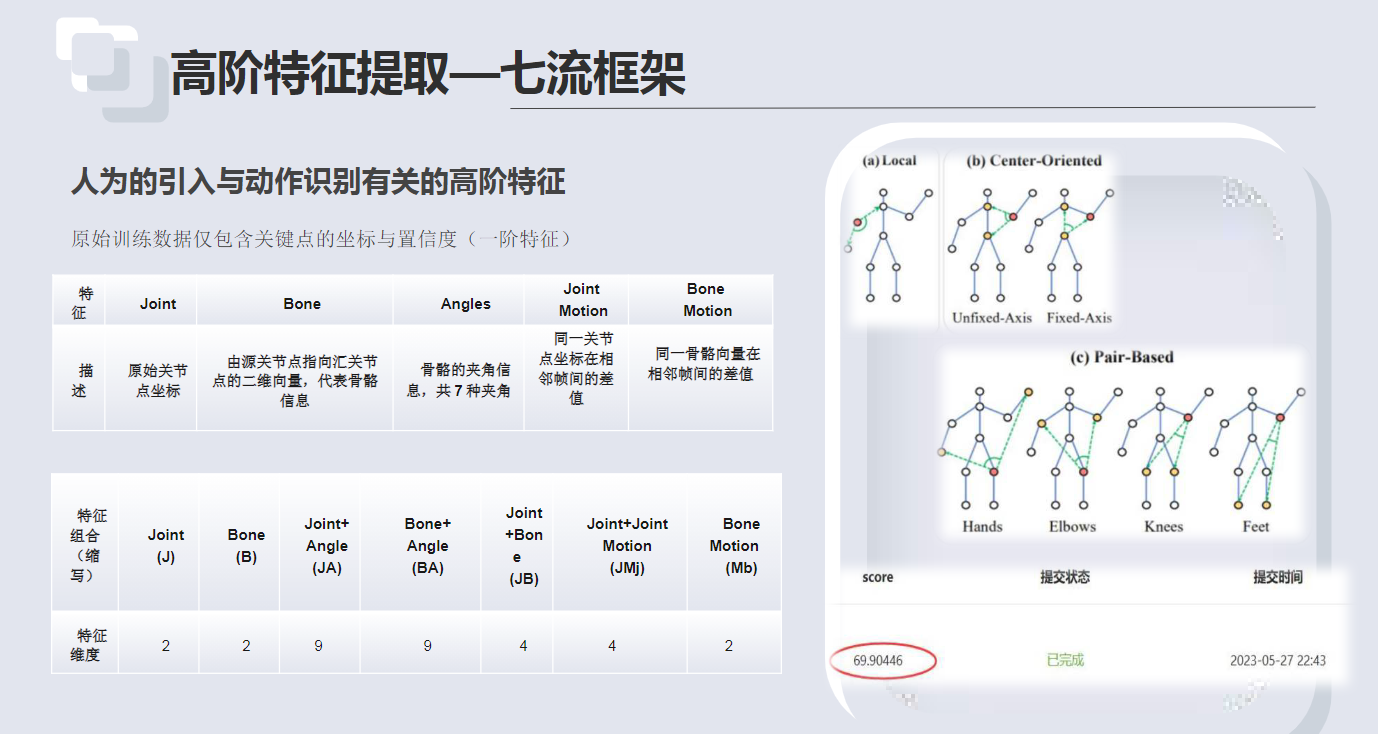
Task: Click the Feet pair-based skeleton diagram
Action: (x=1259, y=448)
